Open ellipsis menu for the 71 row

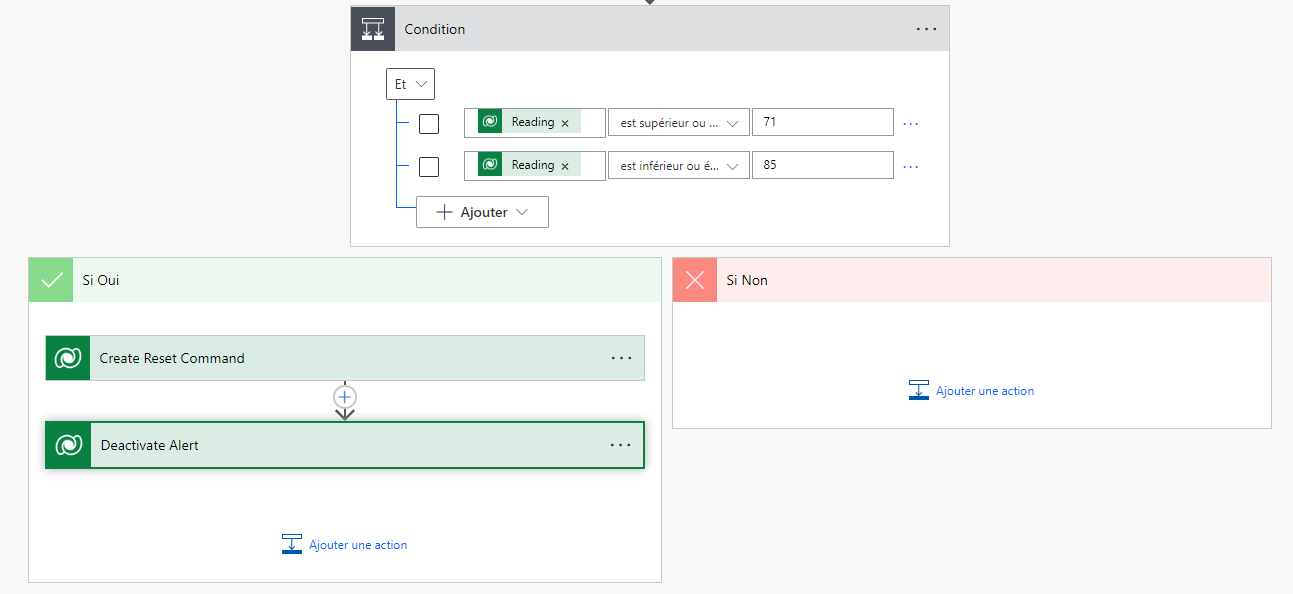pos(910,124)
